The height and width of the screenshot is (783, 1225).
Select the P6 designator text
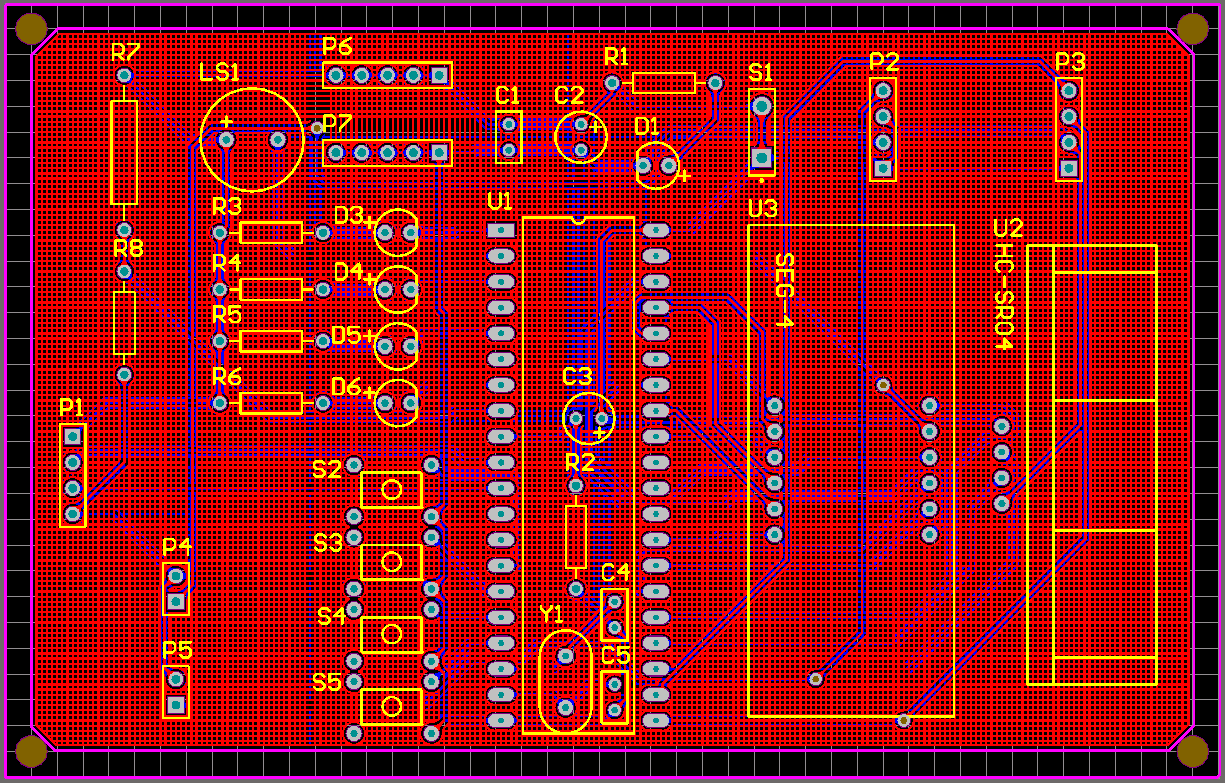click(337, 47)
